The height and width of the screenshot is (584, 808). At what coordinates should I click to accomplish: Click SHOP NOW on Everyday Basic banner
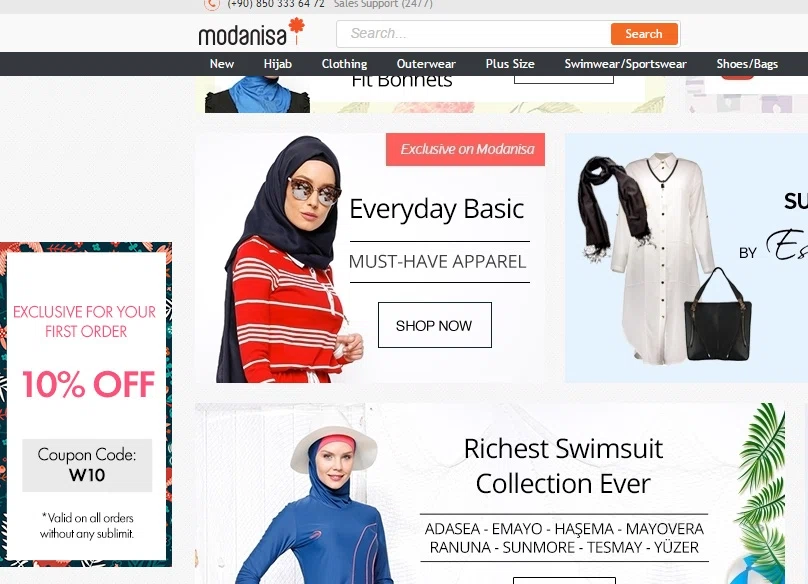pyautogui.click(x=434, y=325)
